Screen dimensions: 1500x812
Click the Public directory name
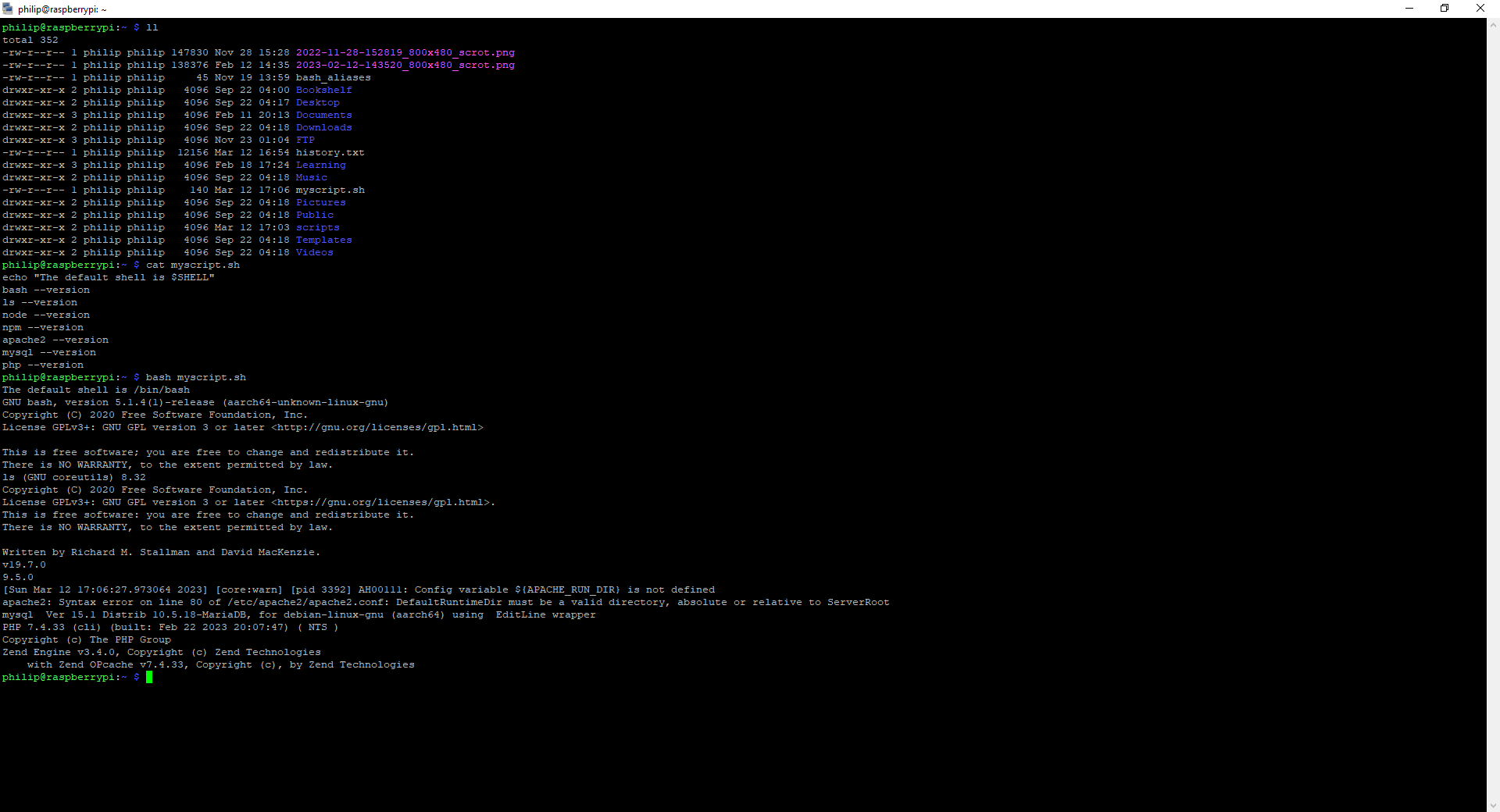click(314, 215)
